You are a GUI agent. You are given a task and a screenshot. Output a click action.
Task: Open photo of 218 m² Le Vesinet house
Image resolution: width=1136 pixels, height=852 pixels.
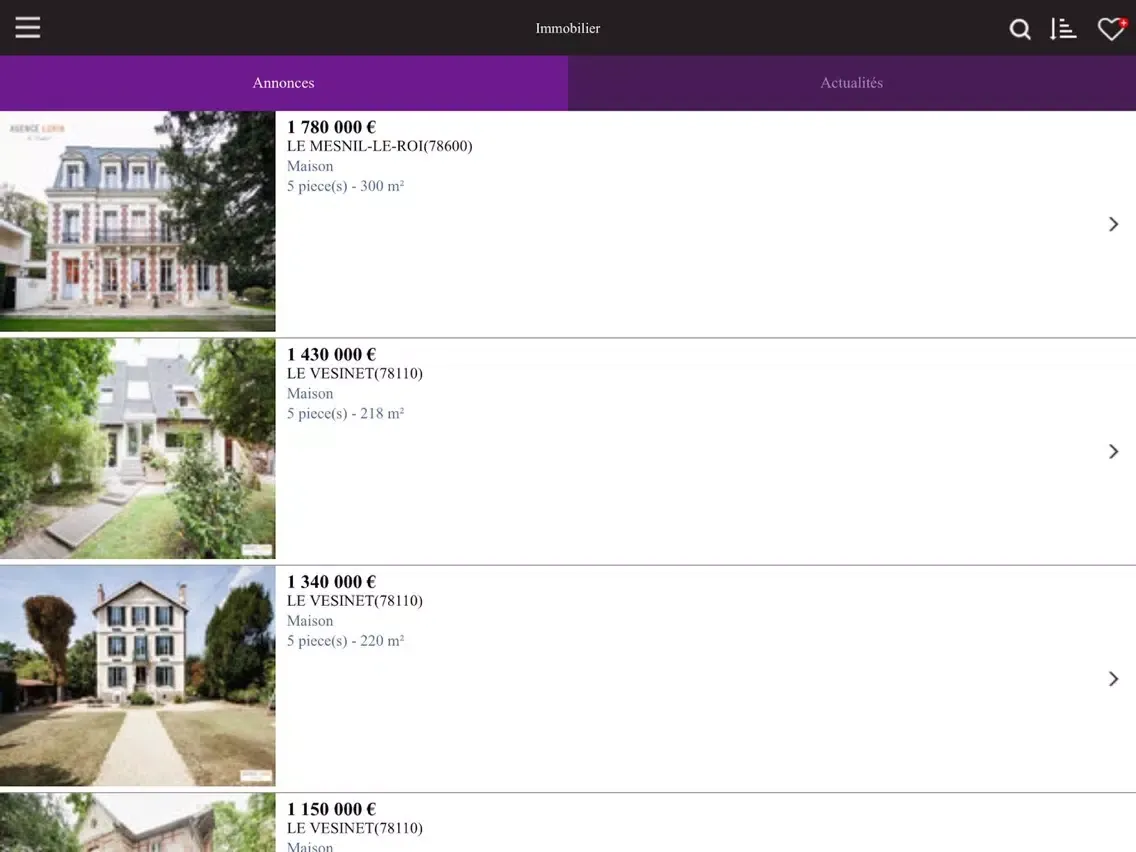pyautogui.click(x=137, y=448)
